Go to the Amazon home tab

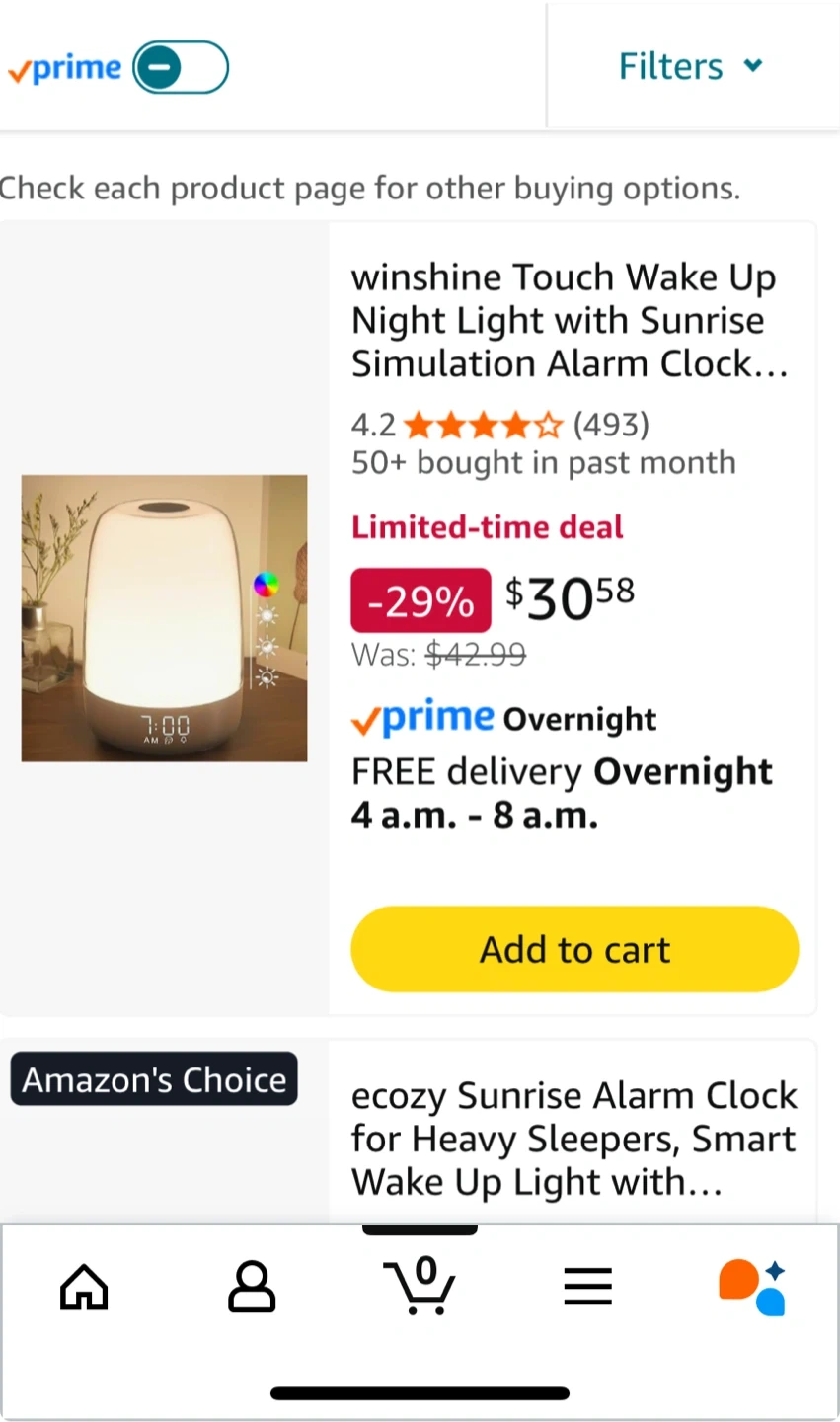(x=84, y=1287)
